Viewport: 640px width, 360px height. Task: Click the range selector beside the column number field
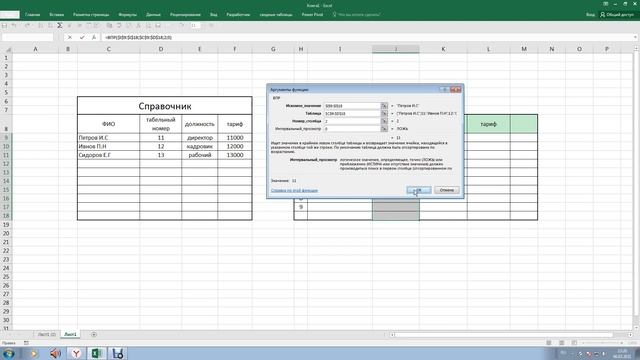[x=384, y=121]
